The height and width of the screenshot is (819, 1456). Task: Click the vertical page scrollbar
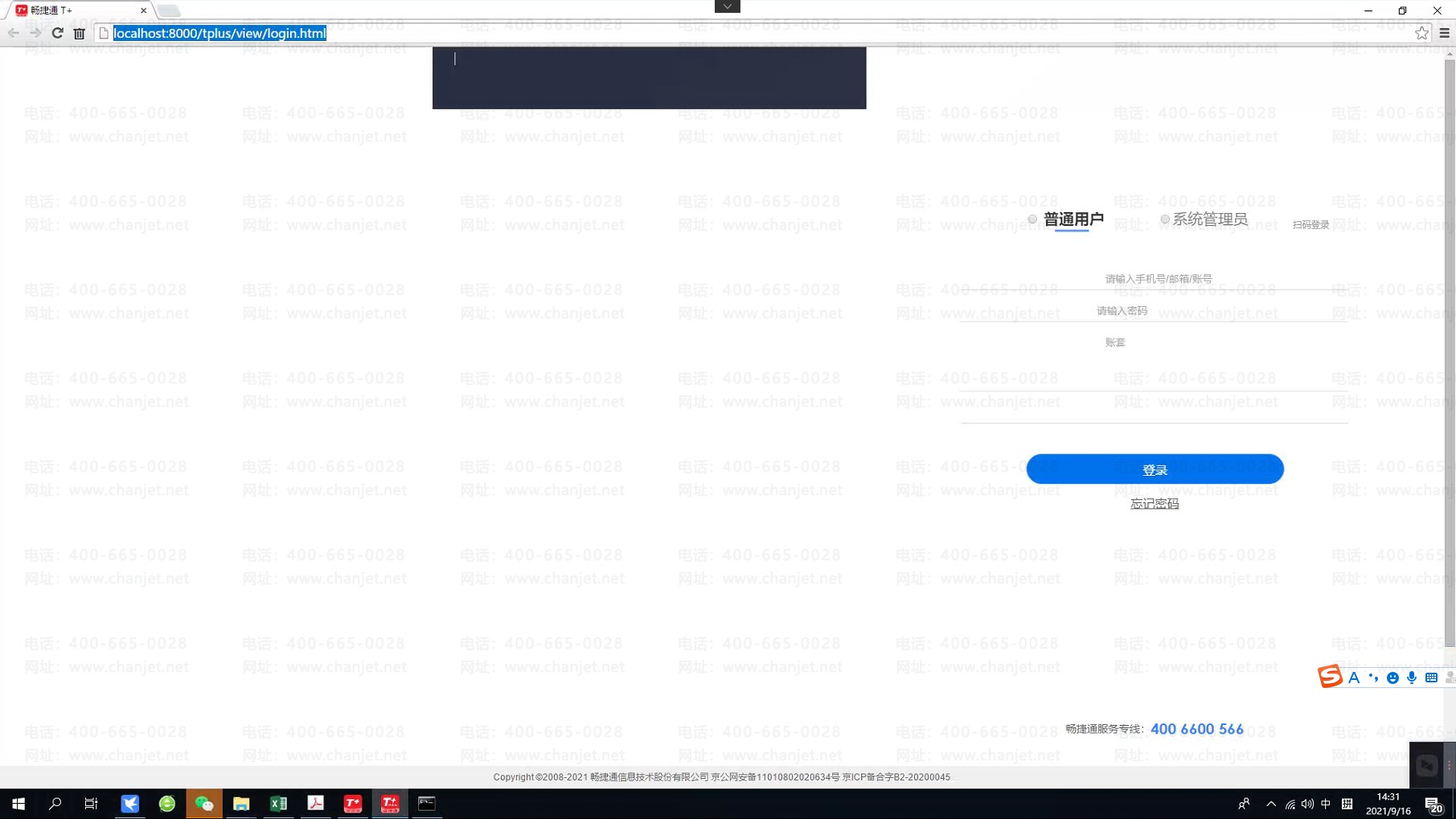click(1450, 352)
